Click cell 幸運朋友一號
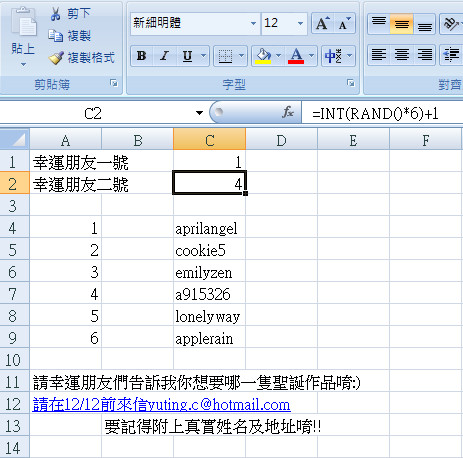 [x=81, y=163]
